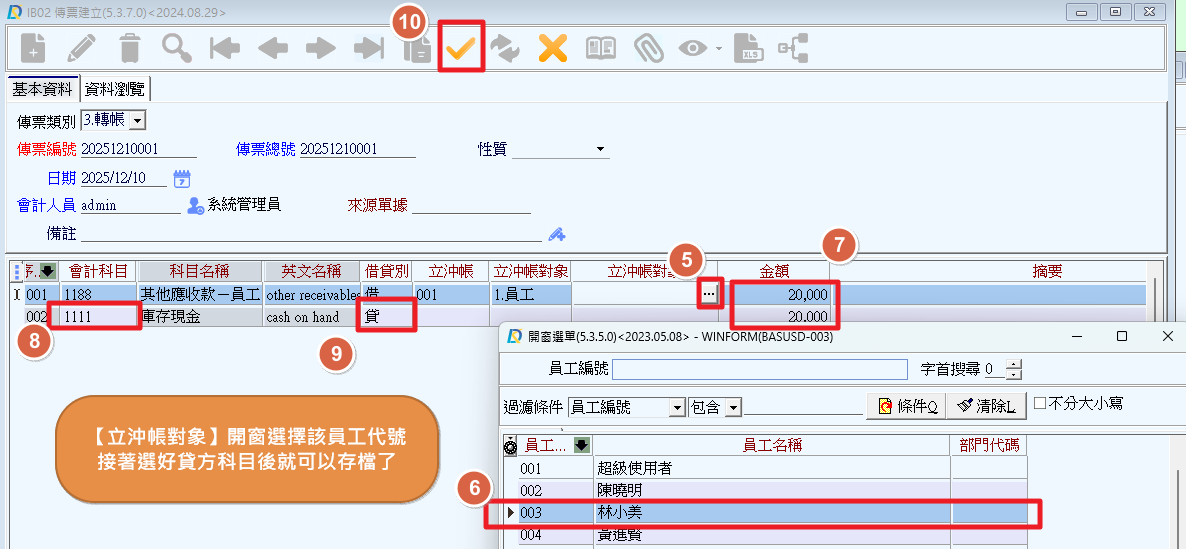Click the orange X cancel icon

point(553,49)
